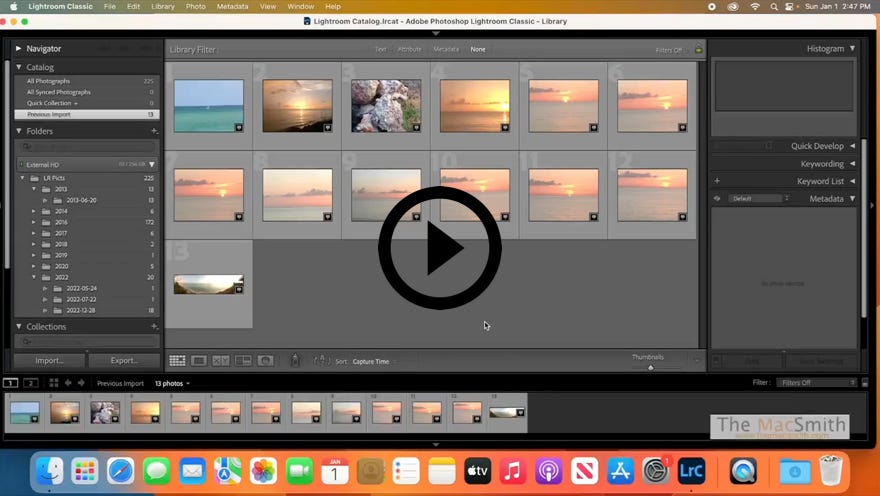Open App Store from the Dock

tap(620, 471)
